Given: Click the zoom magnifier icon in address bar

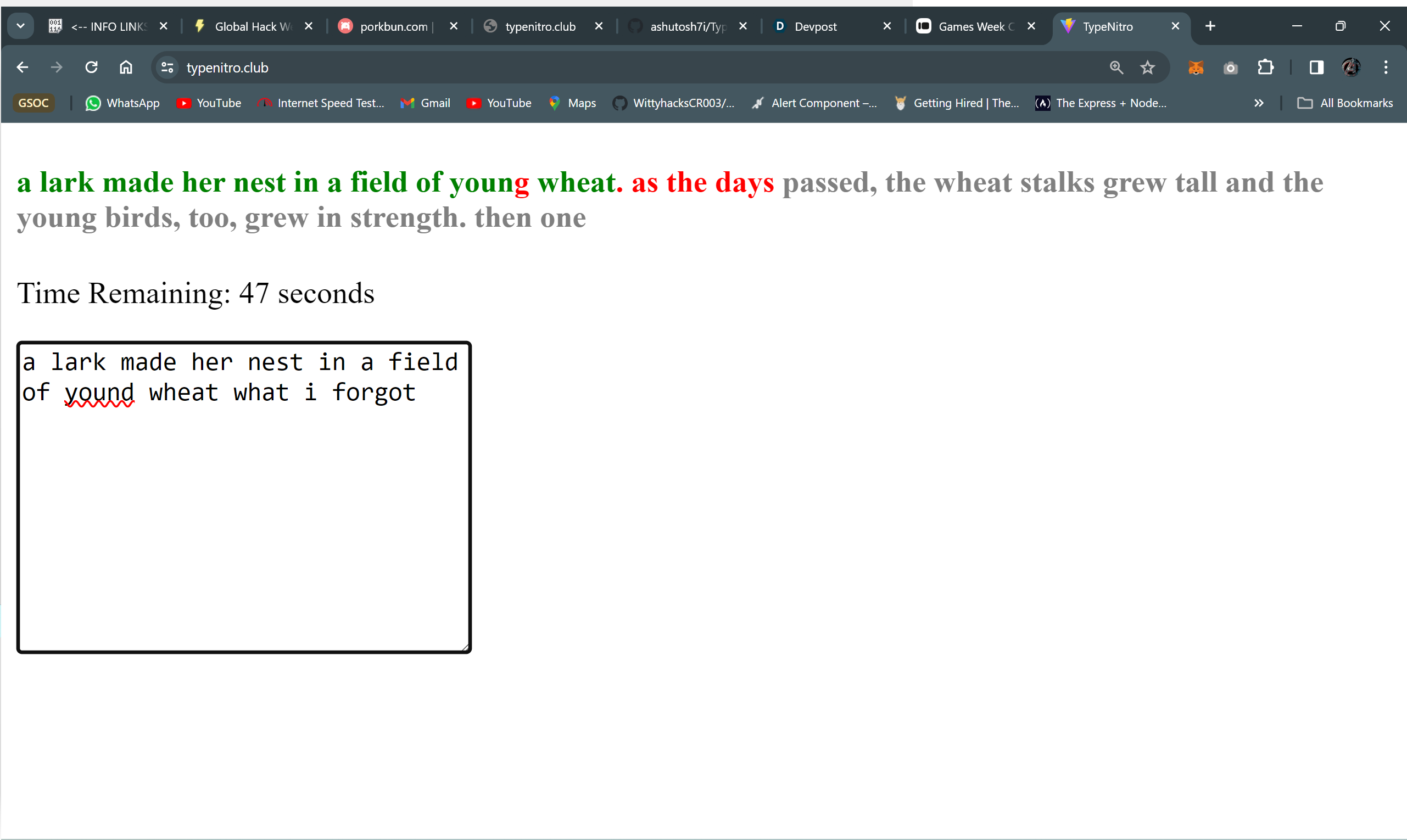Looking at the screenshot, I should pos(1115,68).
